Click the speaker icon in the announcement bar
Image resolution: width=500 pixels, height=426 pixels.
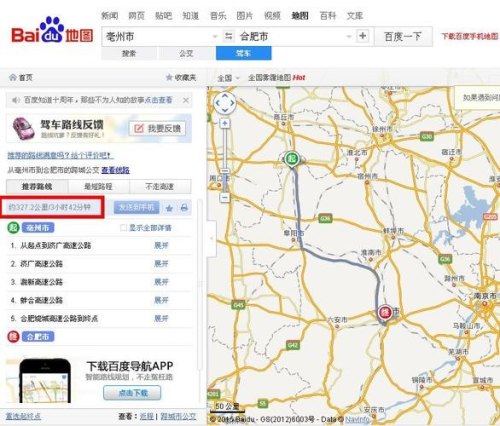[x=16, y=100]
